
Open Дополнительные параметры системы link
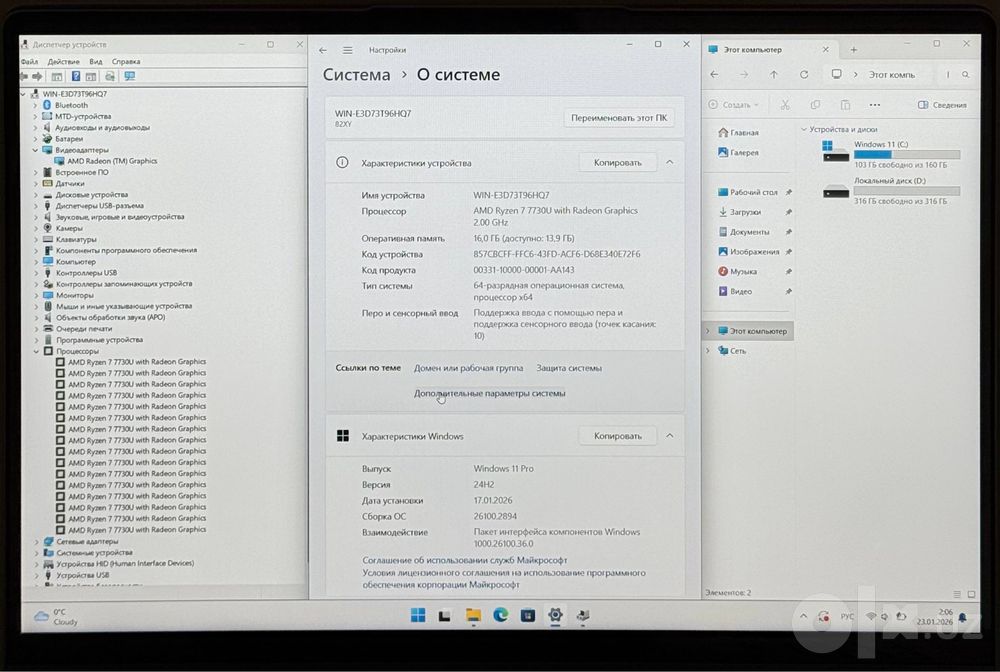pos(489,393)
